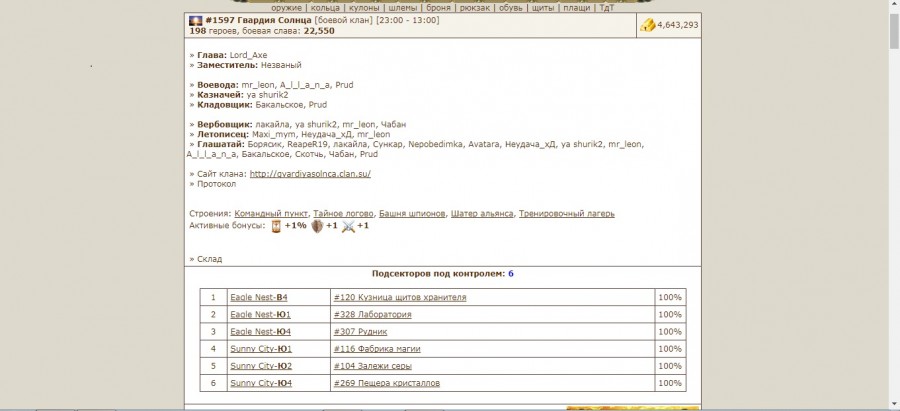This screenshot has width=900, height=411.
Task: Open the оружие category
Action: [287, 8]
